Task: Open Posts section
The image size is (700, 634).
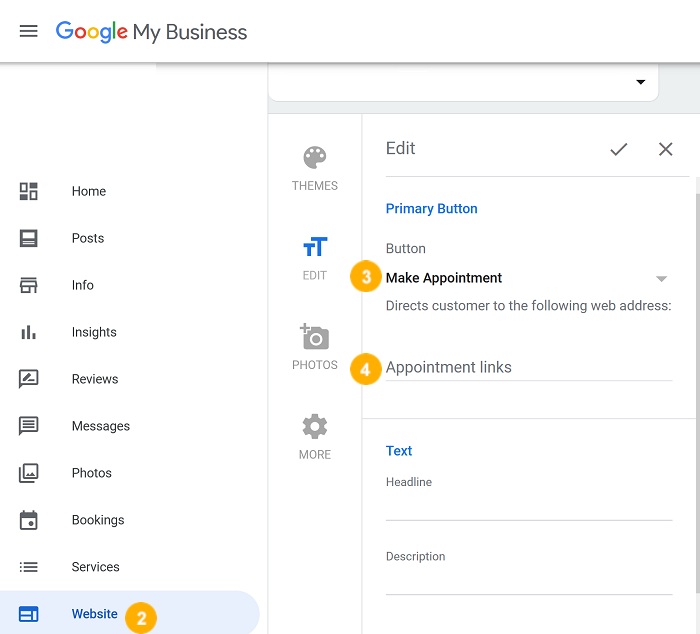Action: pos(88,238)
